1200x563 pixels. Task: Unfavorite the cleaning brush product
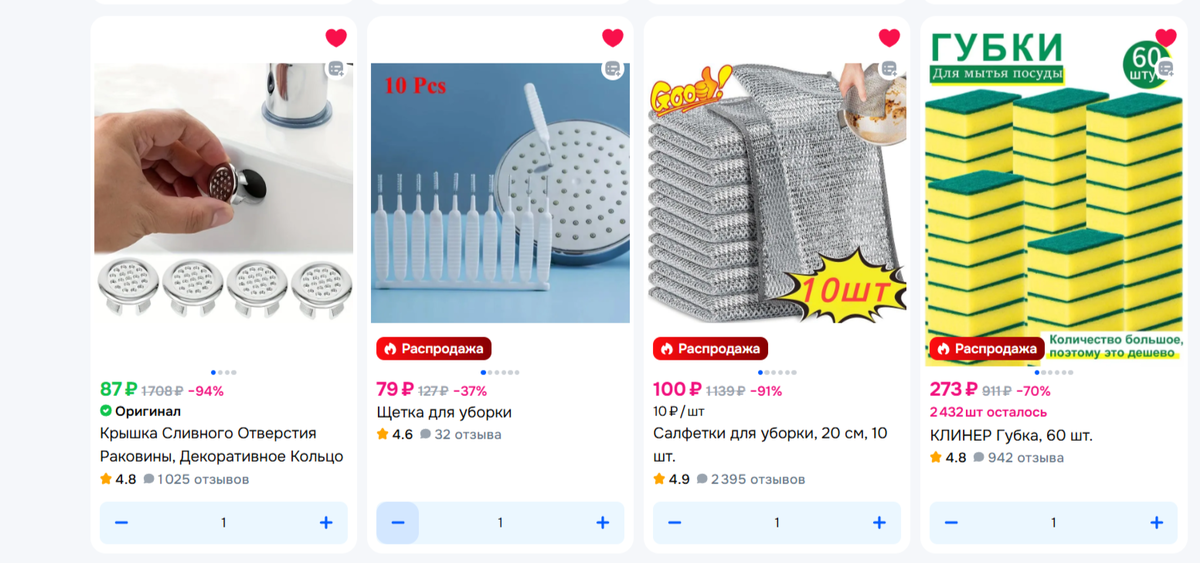(613, 38)
